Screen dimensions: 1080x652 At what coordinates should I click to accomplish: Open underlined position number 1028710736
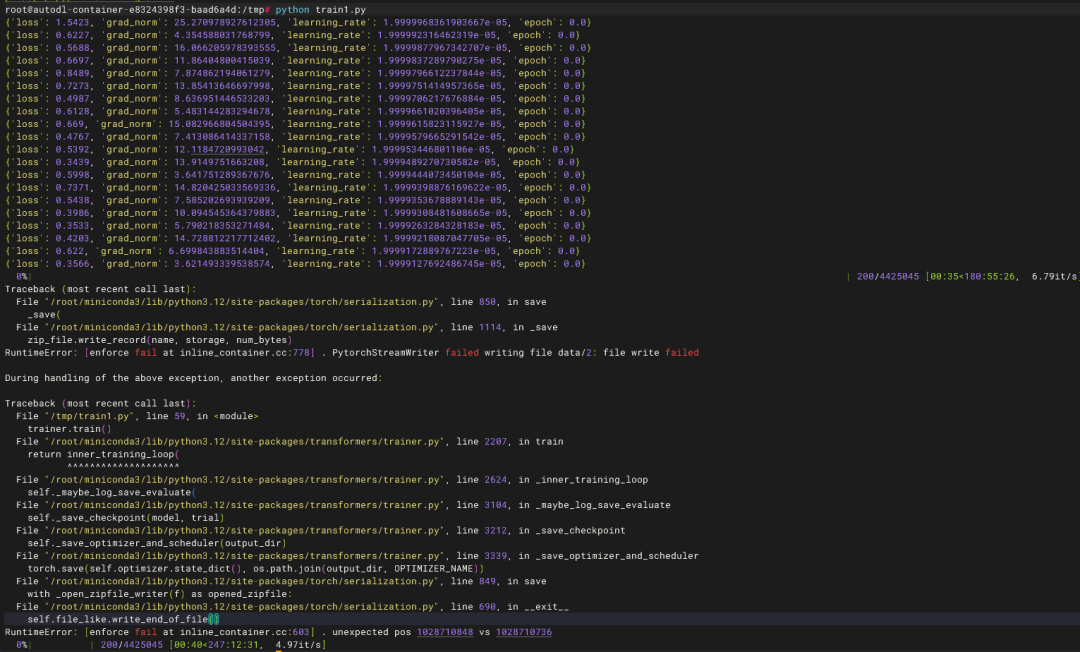point(523,632)
